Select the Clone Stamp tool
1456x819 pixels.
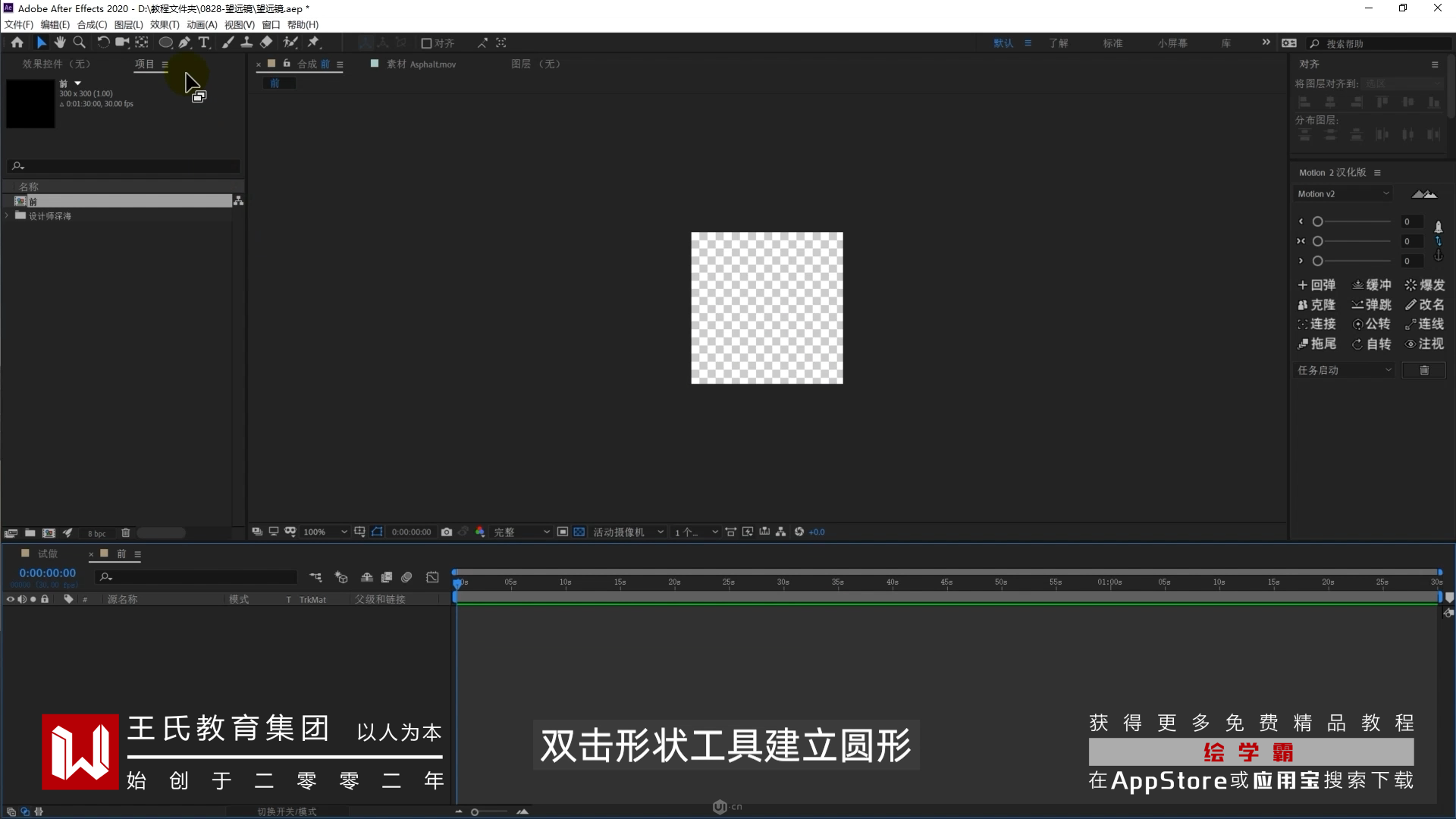246,42
